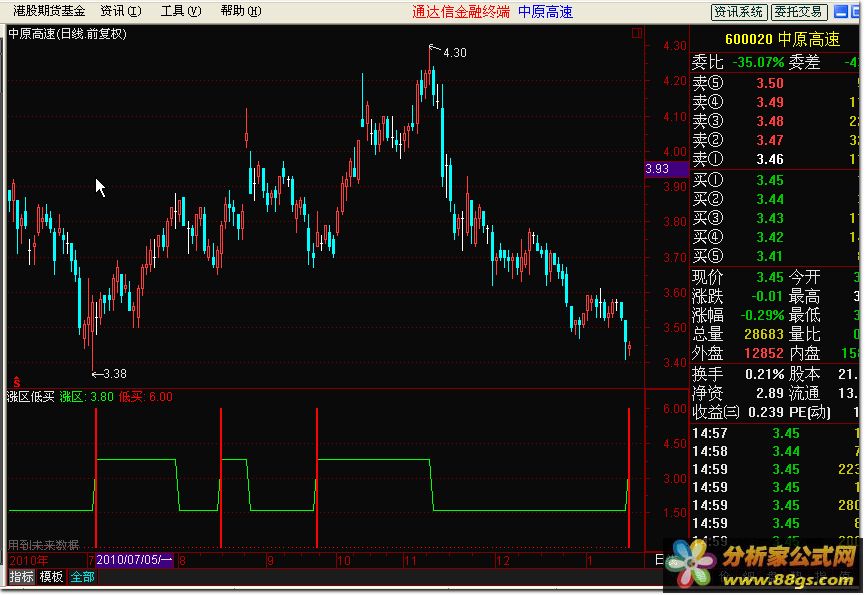Click the 低买: 6.00 indicator value
The width and height of the screenshot is (865, 595).
[146, 396]
